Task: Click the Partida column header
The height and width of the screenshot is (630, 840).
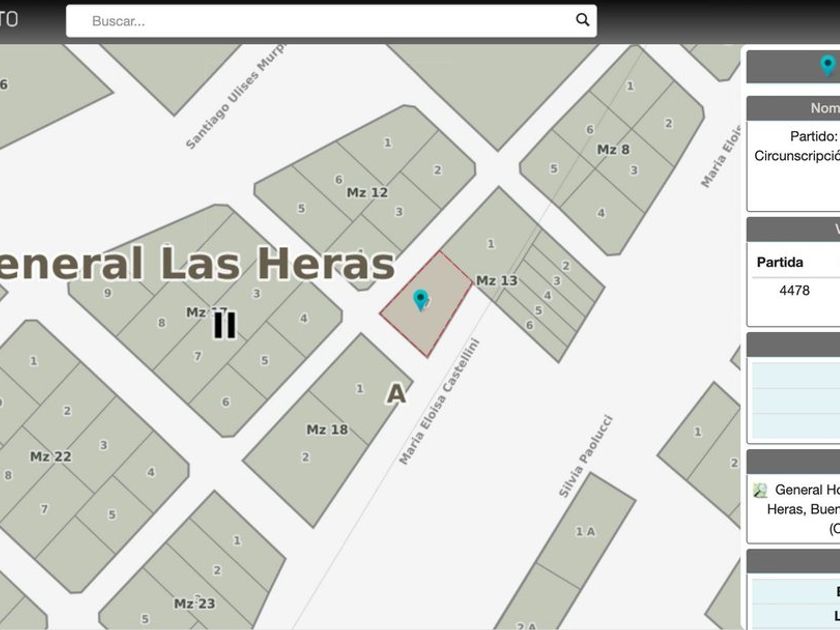Action: 780,262
